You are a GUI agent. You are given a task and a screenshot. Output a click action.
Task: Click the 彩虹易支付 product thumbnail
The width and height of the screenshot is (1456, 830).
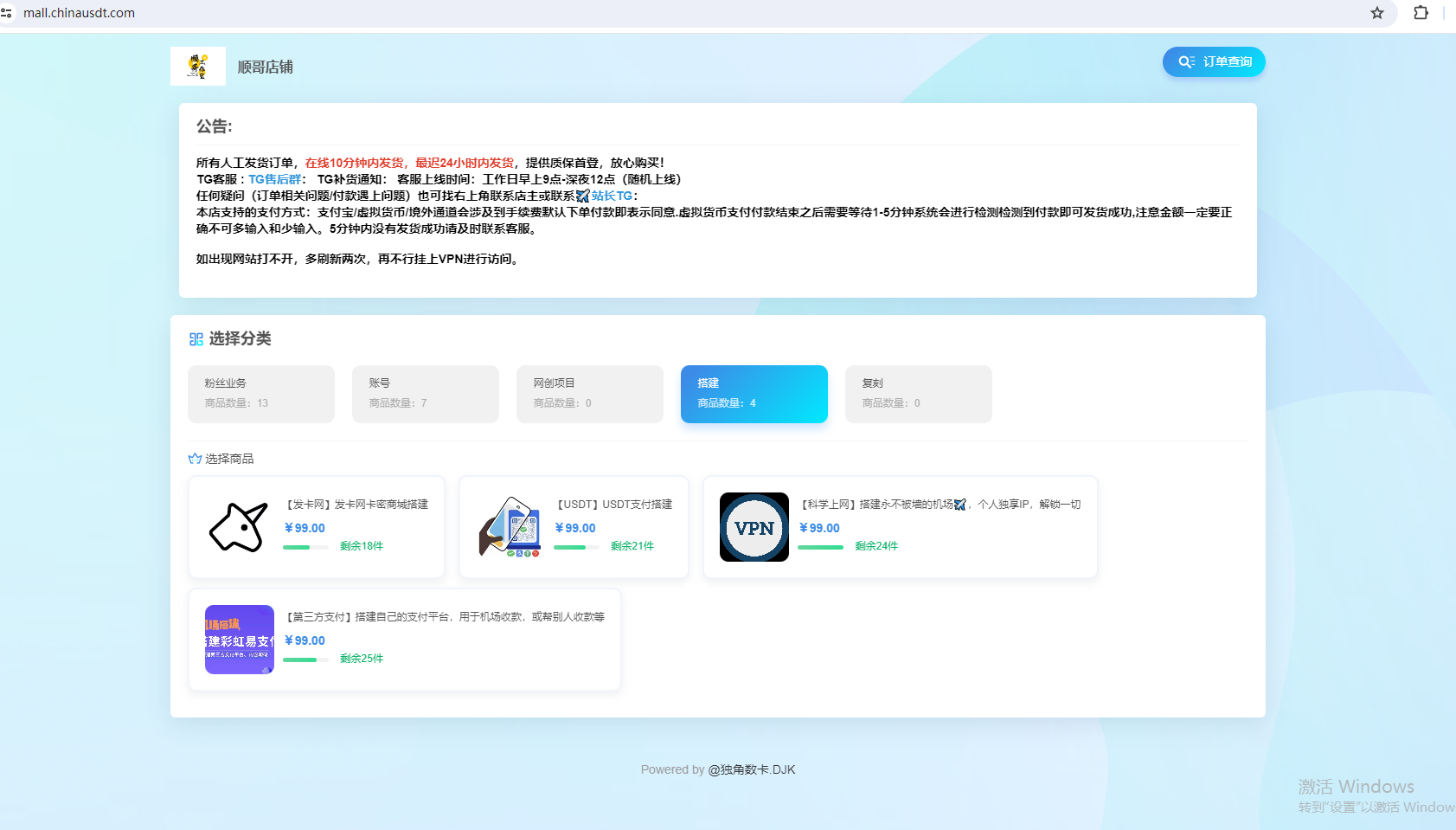240,640
